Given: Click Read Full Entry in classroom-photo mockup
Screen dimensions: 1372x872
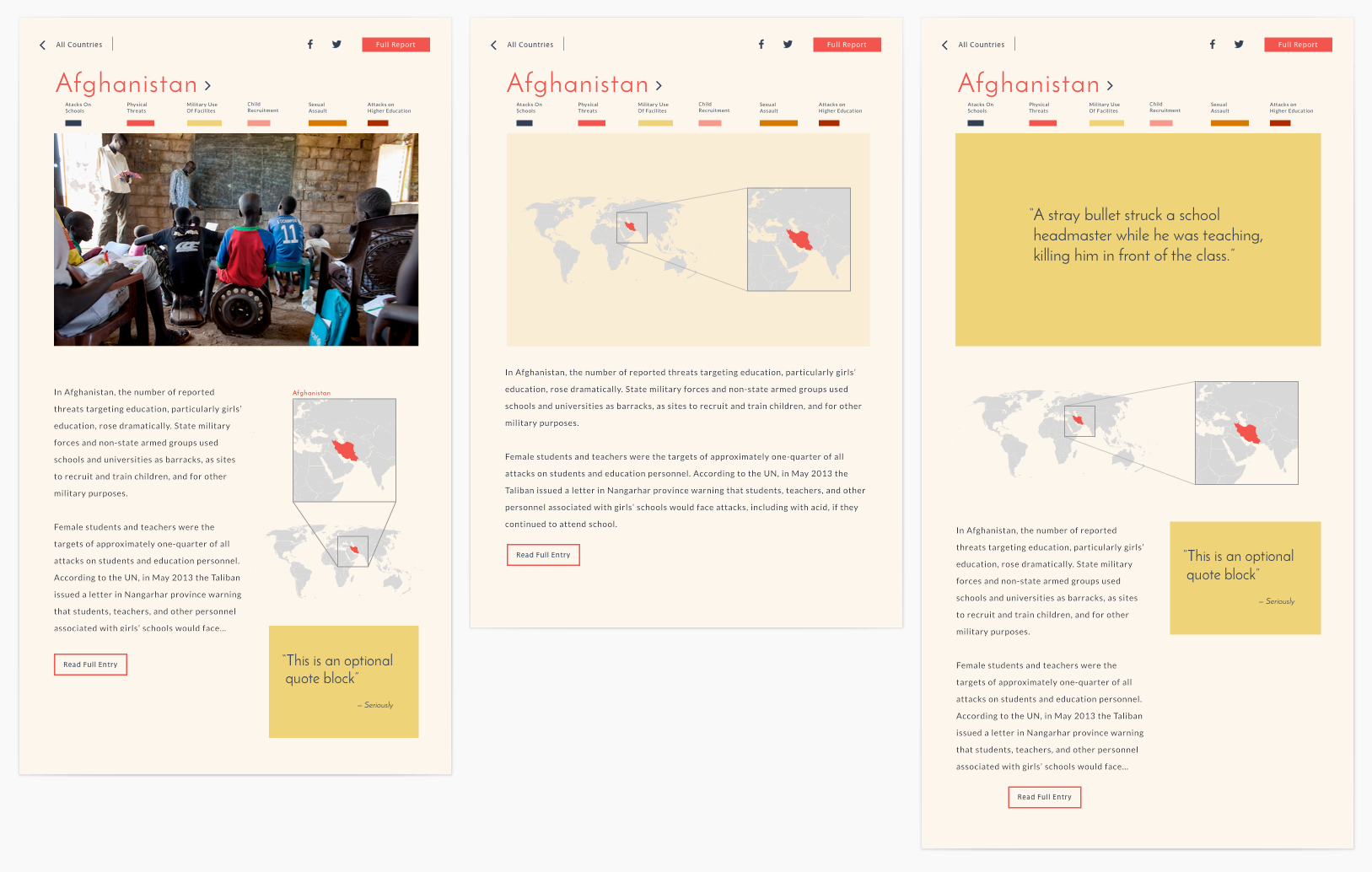Looking at the screenshot, I should point(90,665).
